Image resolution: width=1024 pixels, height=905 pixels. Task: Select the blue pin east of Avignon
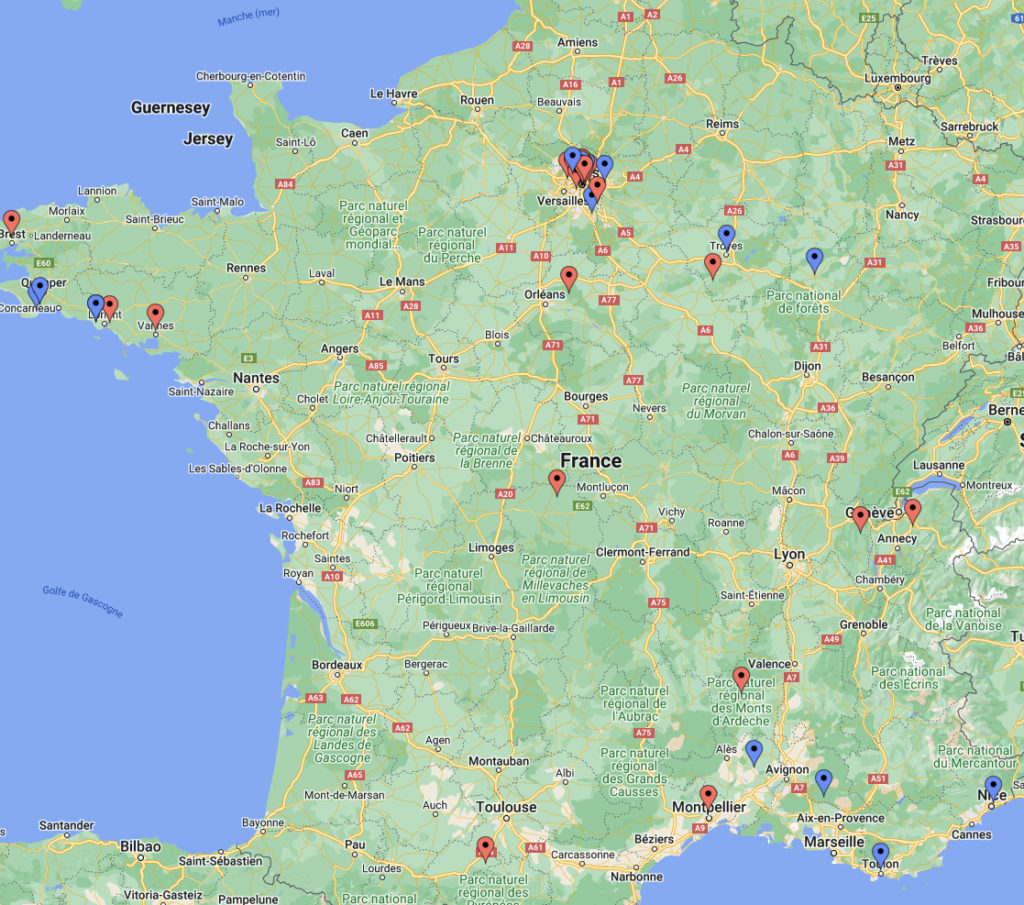point(824,781)
